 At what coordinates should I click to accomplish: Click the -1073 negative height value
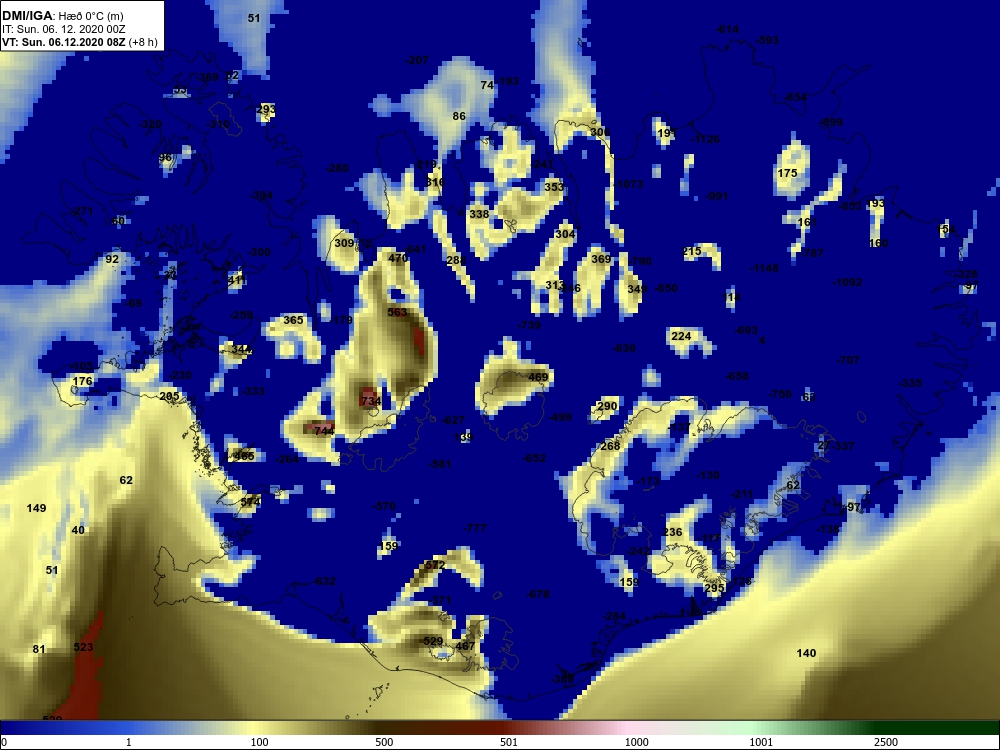[628, 184]
